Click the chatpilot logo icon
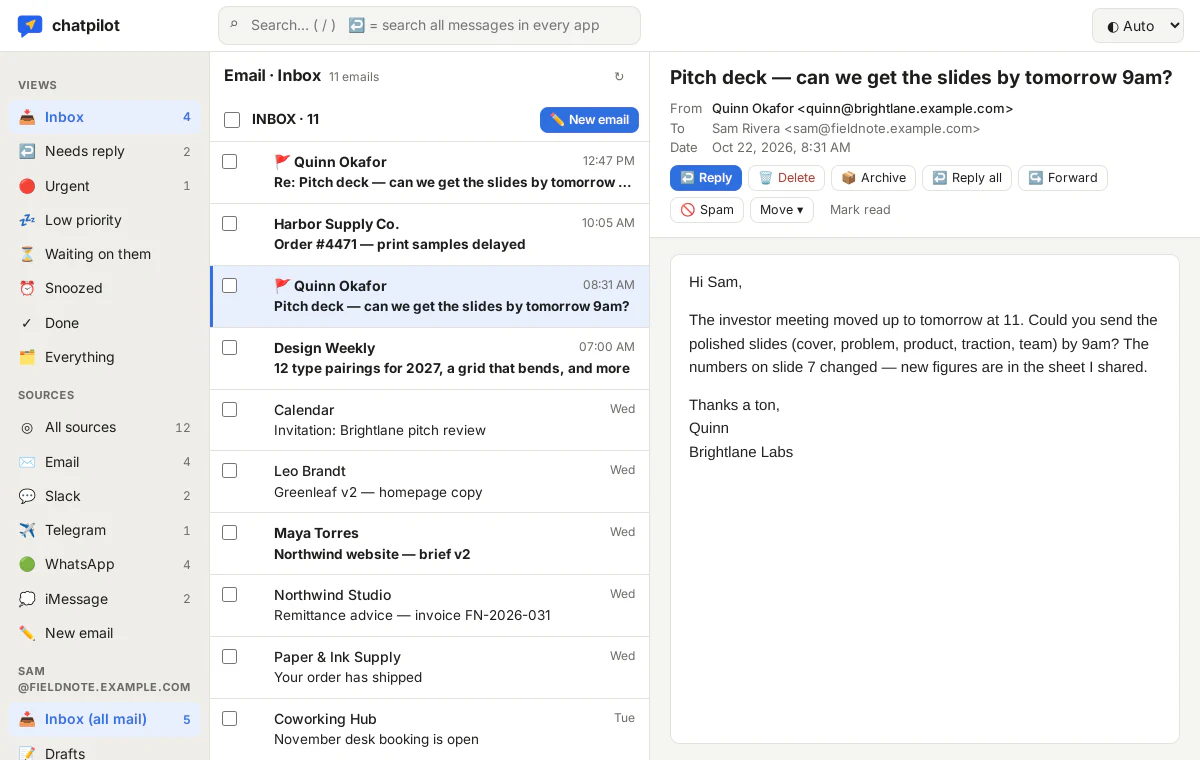The width and height of the screenshot is (1200, 760). (30, 26)
